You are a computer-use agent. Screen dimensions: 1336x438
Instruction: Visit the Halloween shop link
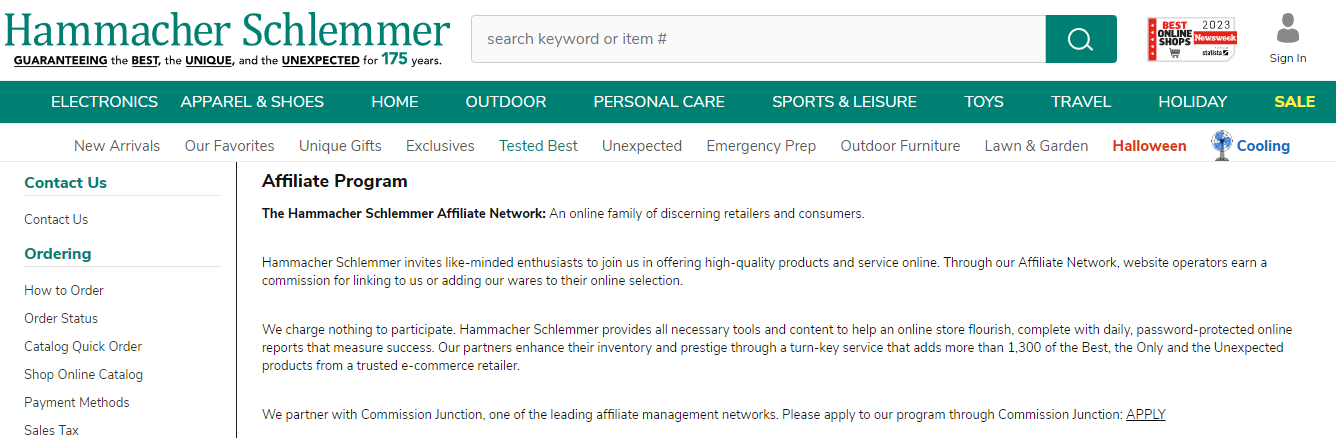[x=1149, y=146]
